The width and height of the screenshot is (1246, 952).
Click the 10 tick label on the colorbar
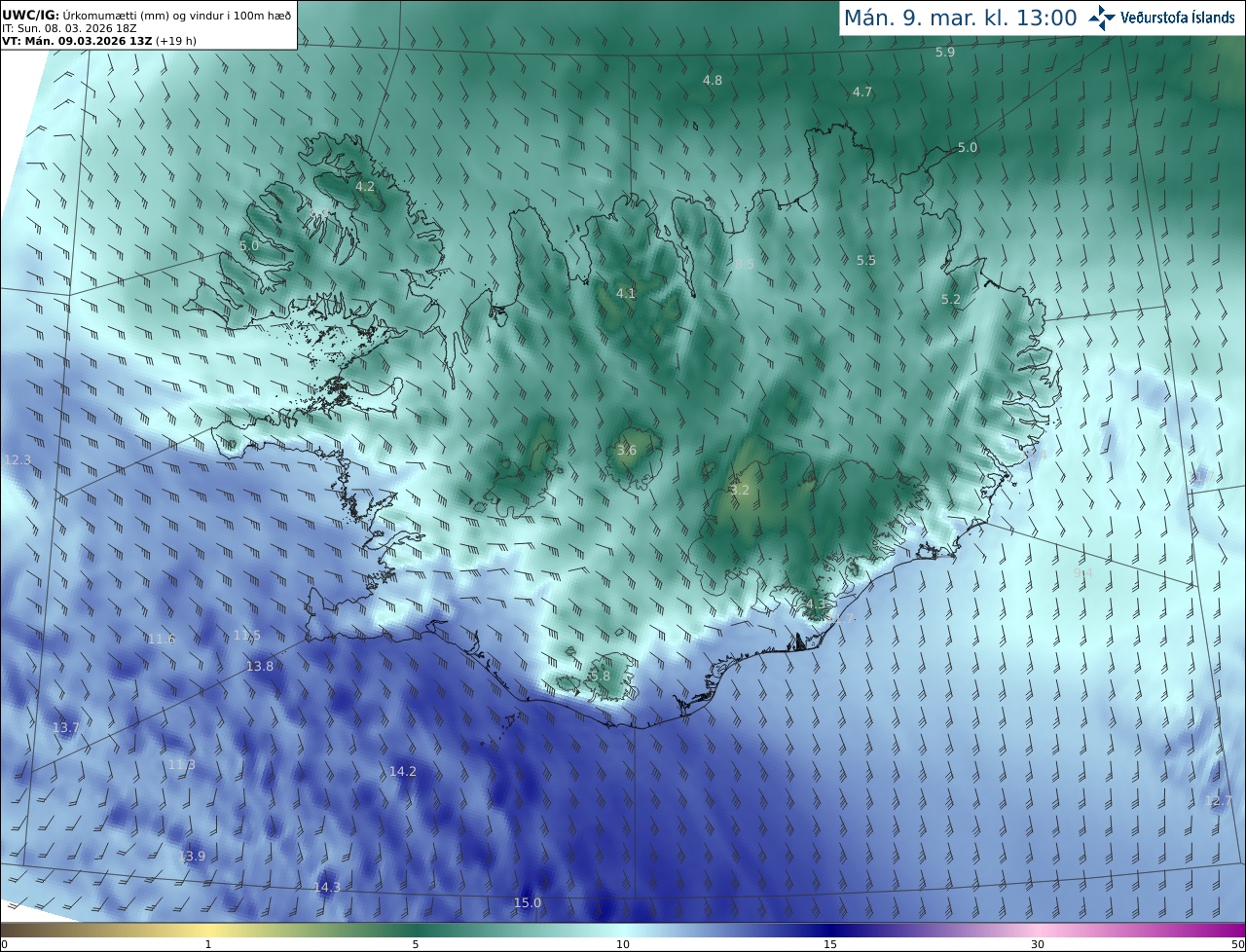[623, 944]
